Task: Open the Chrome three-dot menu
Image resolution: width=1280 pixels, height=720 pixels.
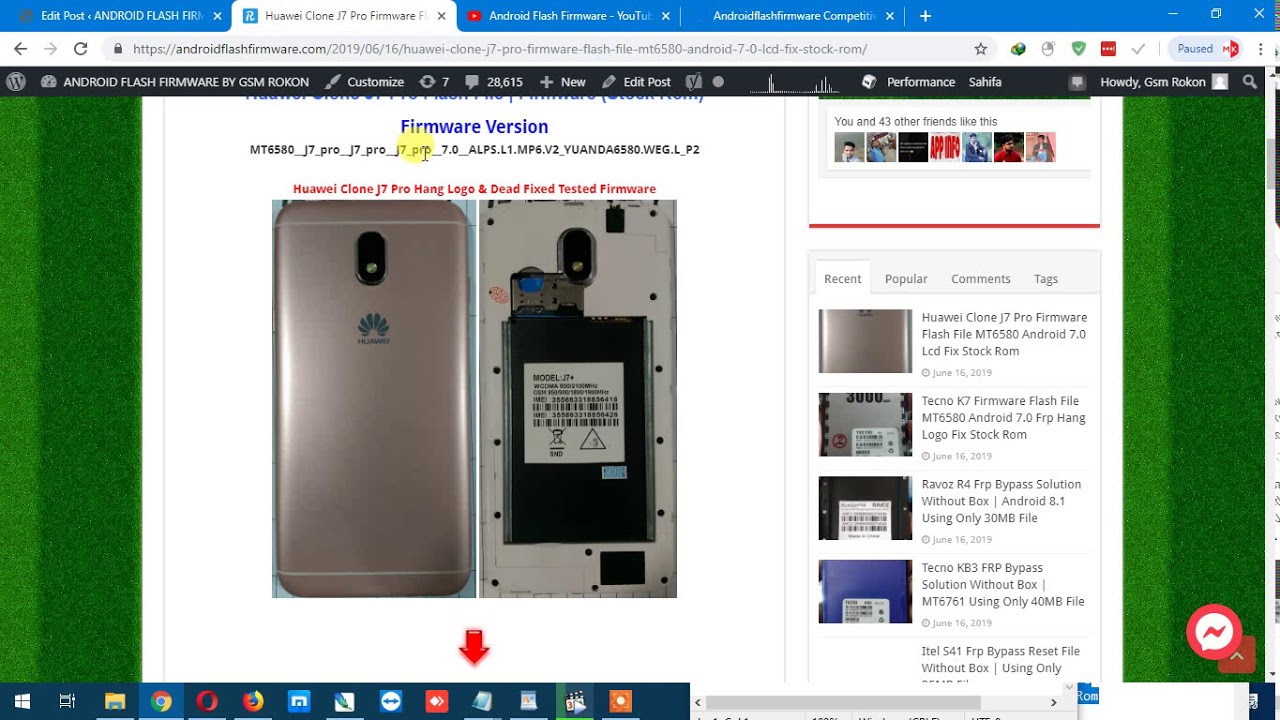Action: point(1259,49)
